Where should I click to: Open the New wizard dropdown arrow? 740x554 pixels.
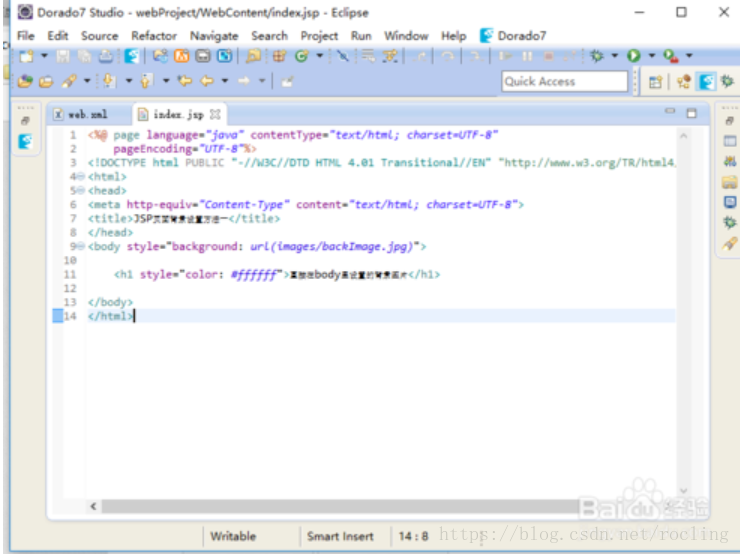(x=44, y=56)
